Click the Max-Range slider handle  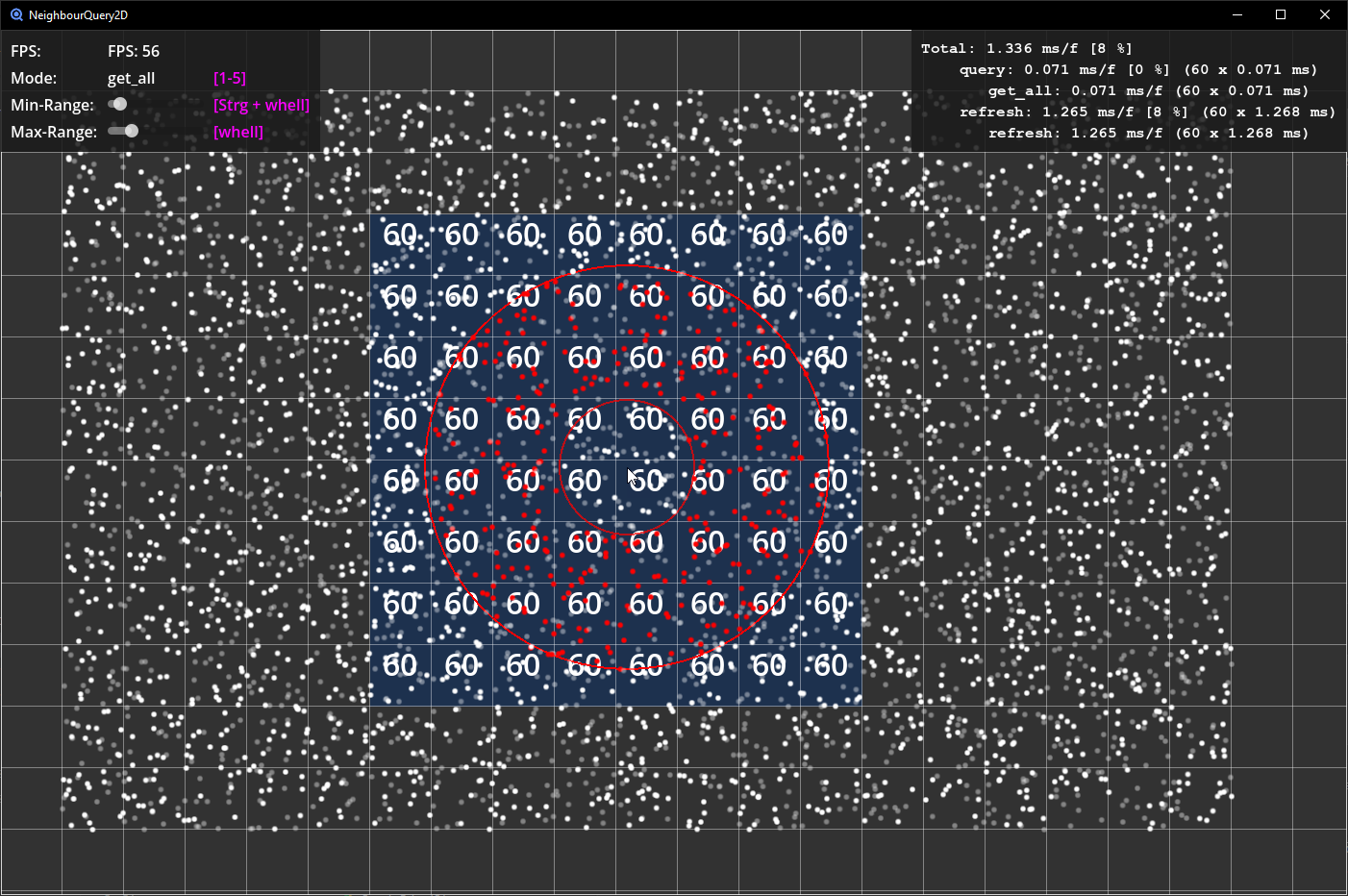coord(131,131)
